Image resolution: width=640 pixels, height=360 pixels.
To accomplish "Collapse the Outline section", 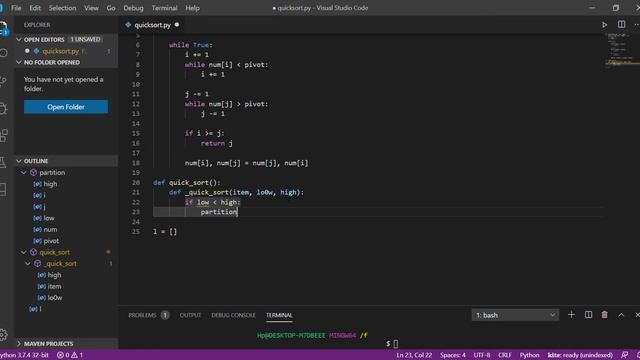I will 19,161.
